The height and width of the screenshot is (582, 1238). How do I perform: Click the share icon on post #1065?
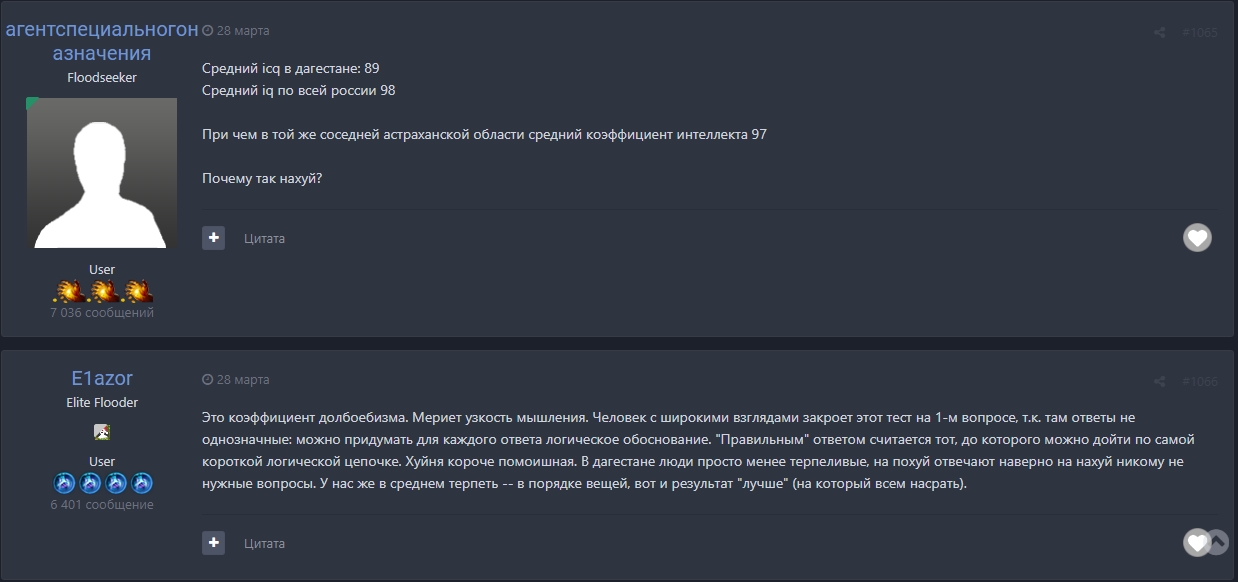(1159, 32)
